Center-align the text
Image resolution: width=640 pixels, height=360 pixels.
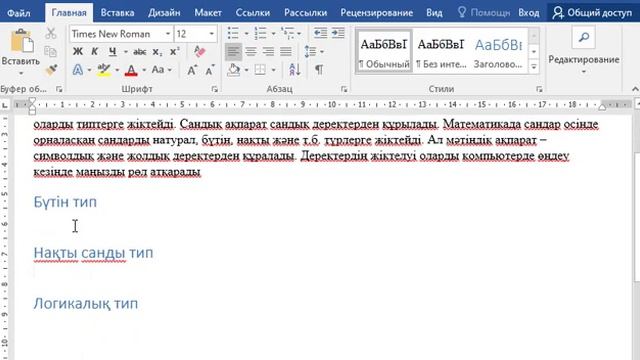click(x=251, y=51)
